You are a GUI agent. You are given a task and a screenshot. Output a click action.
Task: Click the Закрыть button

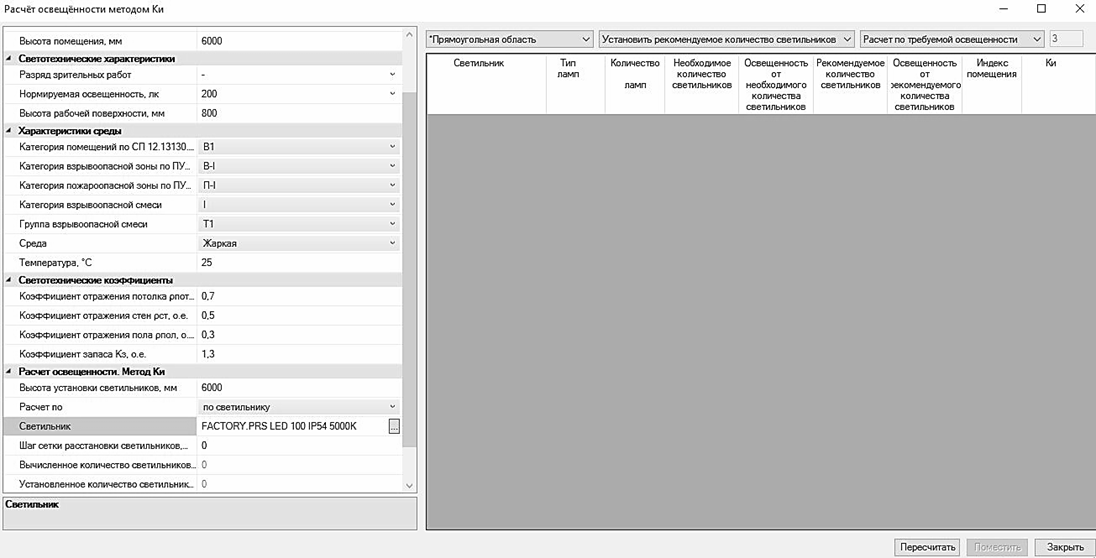[x=1064, y=547]
